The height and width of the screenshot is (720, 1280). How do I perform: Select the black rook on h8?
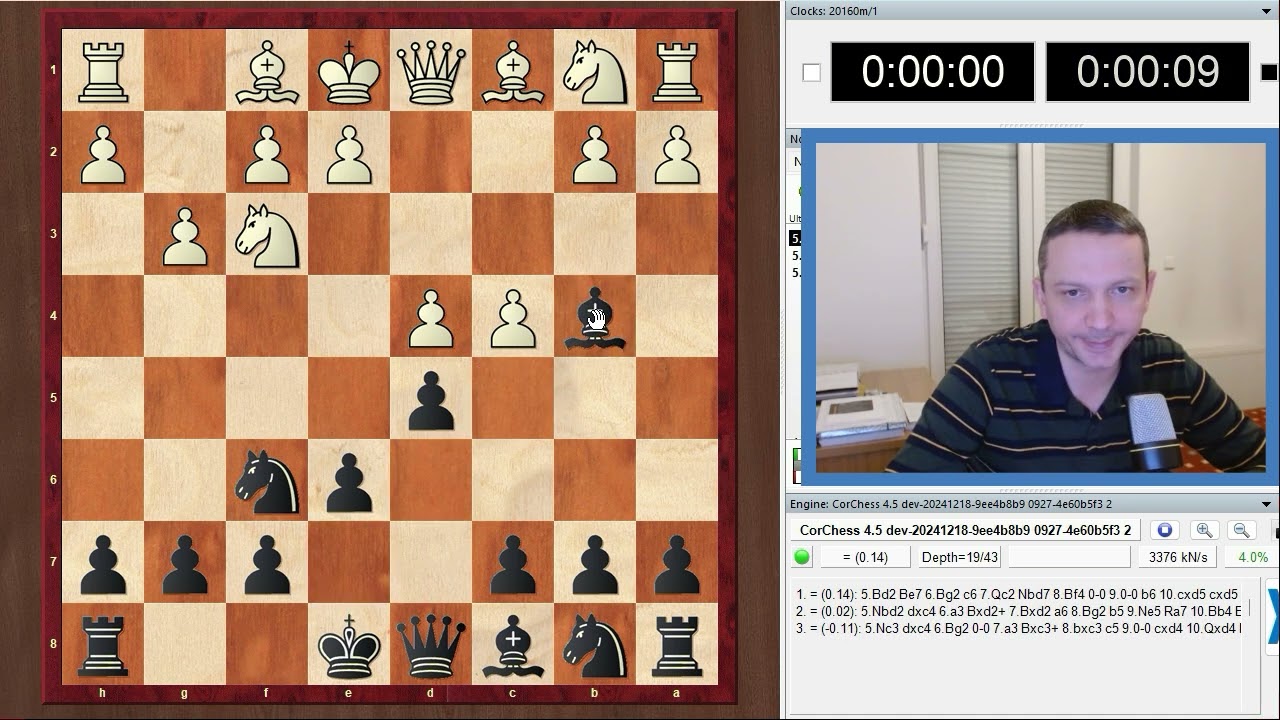pyautogui.click(x=103, y=645)
